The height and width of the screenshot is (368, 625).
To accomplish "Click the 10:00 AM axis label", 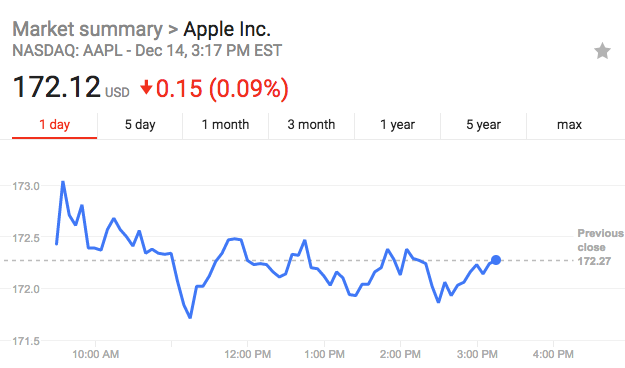I will click(x=96, y=354).
